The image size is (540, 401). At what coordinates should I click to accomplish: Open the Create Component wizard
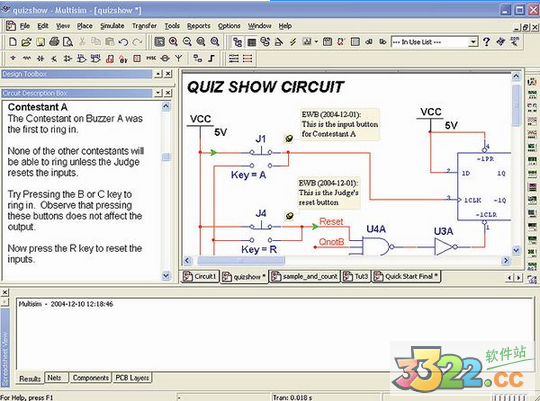279,42
